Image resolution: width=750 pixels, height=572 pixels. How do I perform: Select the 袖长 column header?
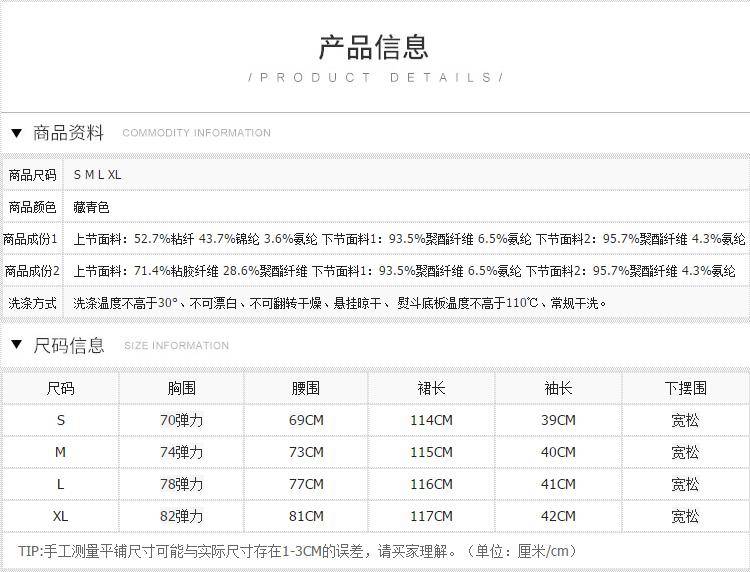pos(558,388)
